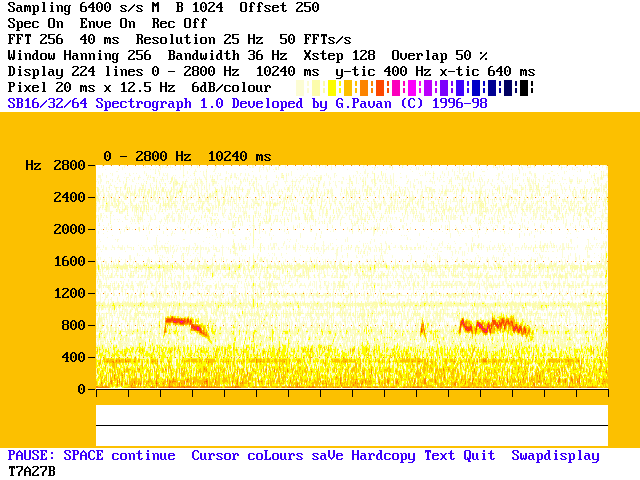Click the red-orange swatch in the colour scale

point(380,88)
